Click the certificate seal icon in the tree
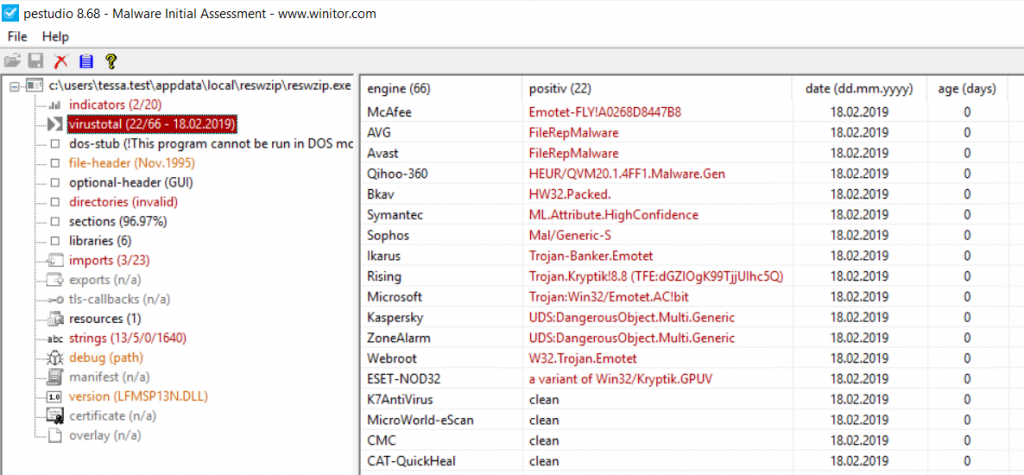 coord(56,416)
